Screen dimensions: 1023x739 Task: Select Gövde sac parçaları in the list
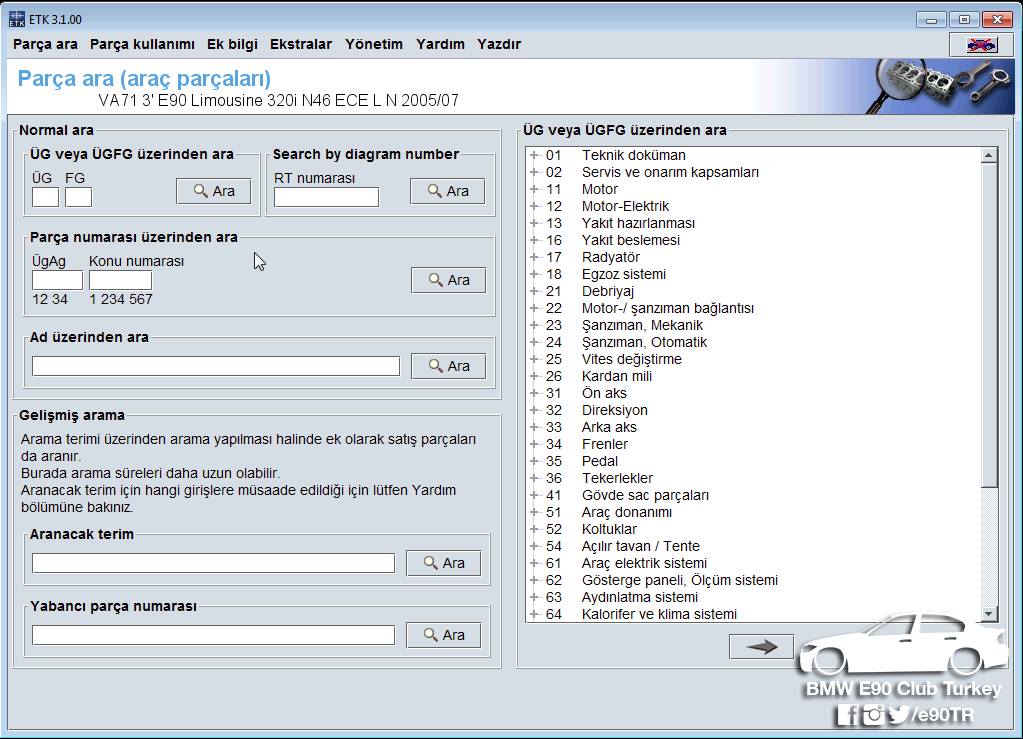tap(645, 495)
